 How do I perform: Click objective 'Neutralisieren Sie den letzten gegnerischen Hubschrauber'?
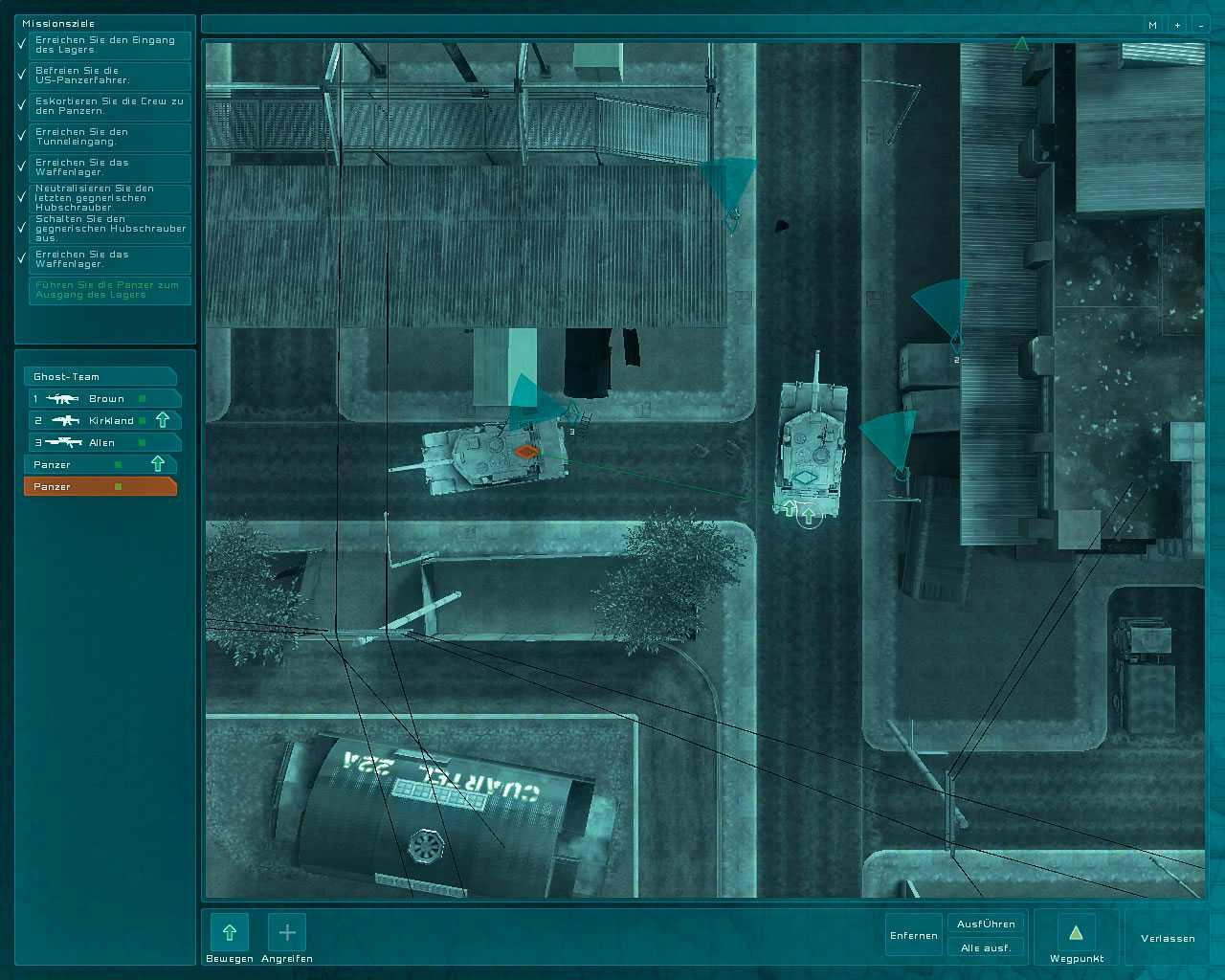click(x=110, y=198)
